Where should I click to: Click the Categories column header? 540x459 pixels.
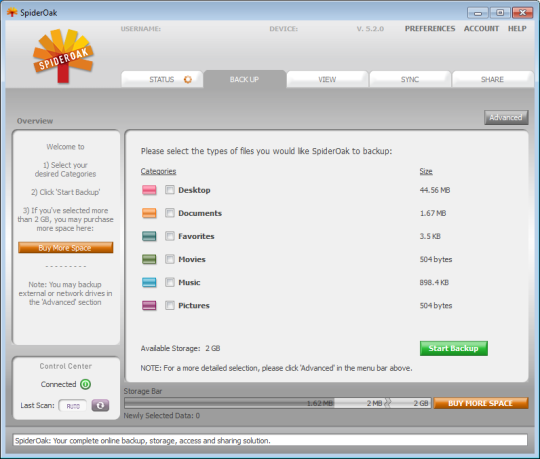pos(158,171)
